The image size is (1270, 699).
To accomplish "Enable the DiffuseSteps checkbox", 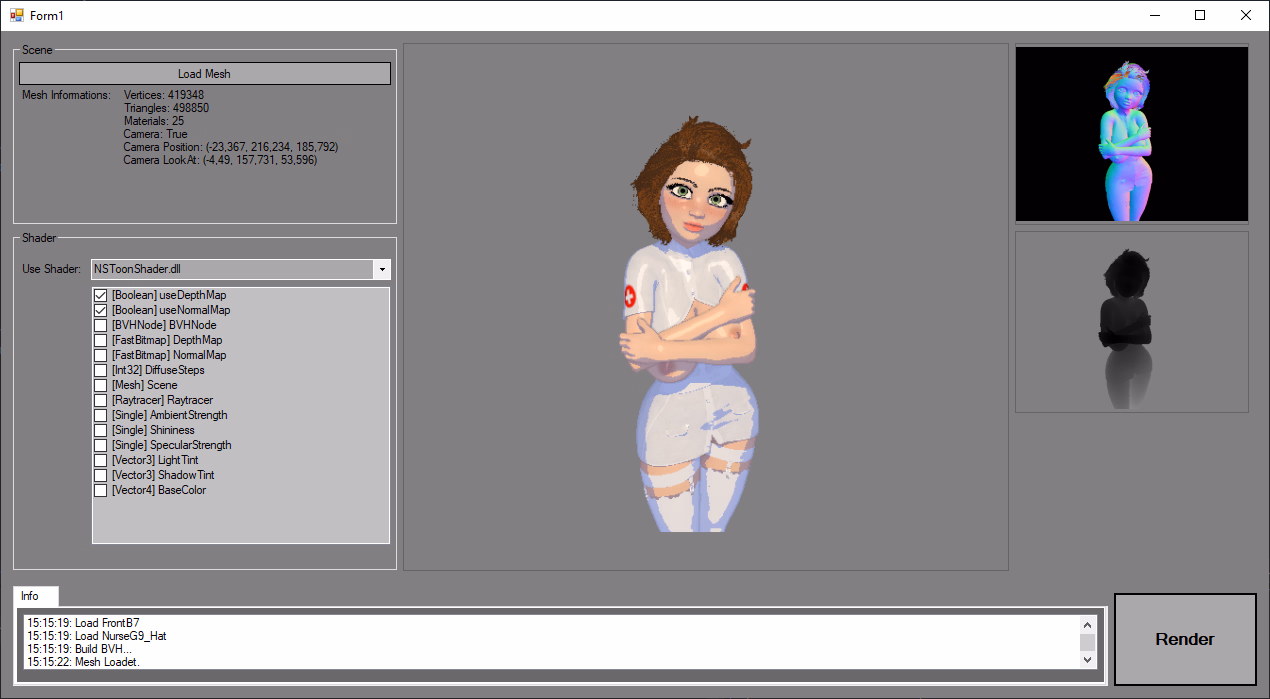I will [x=101, y=371].
